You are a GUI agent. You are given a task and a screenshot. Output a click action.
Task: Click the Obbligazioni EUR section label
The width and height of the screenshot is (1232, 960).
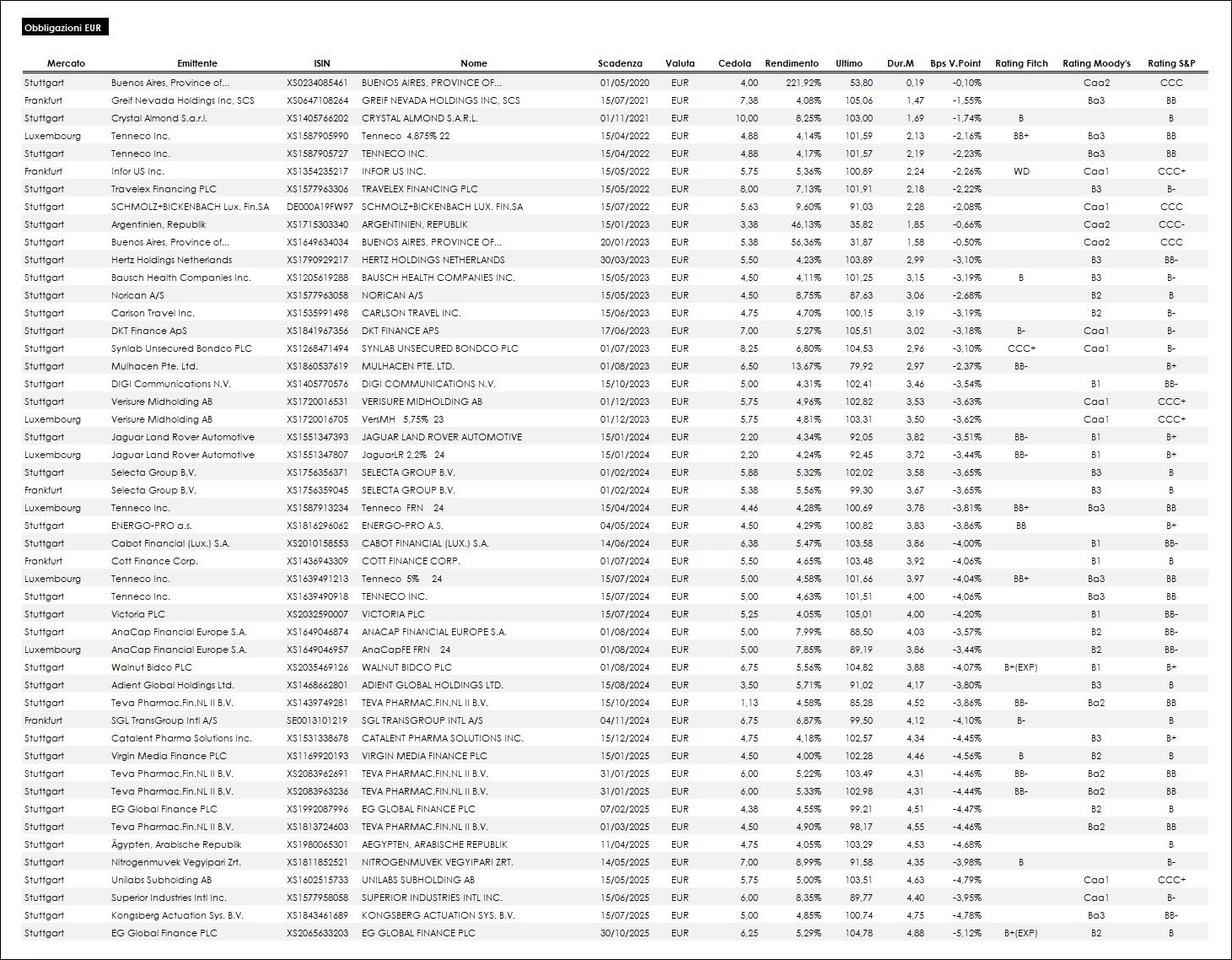click(64, 28)
